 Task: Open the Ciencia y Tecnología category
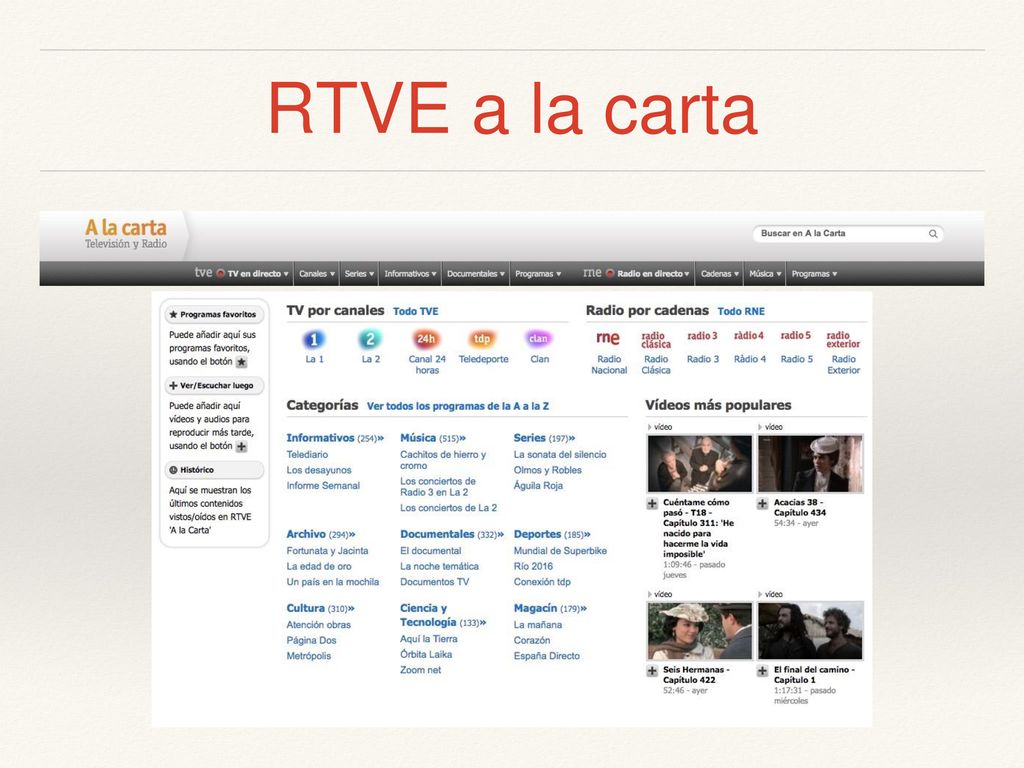point(443,615)
